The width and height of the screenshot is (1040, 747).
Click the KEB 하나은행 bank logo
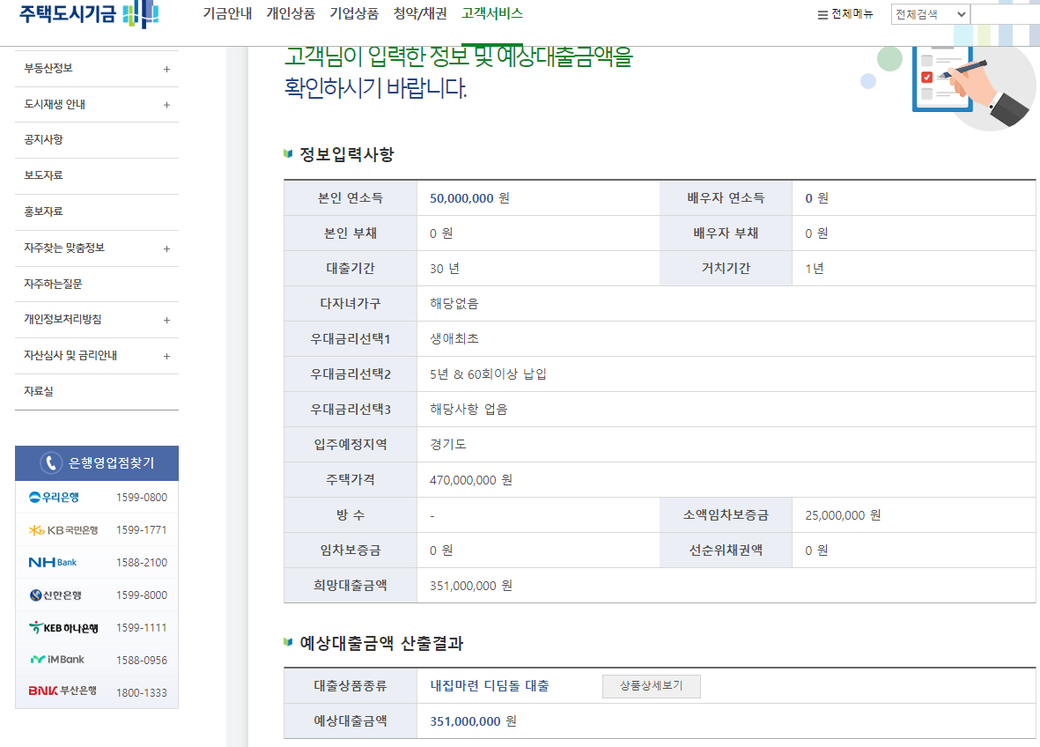(63, 628)
